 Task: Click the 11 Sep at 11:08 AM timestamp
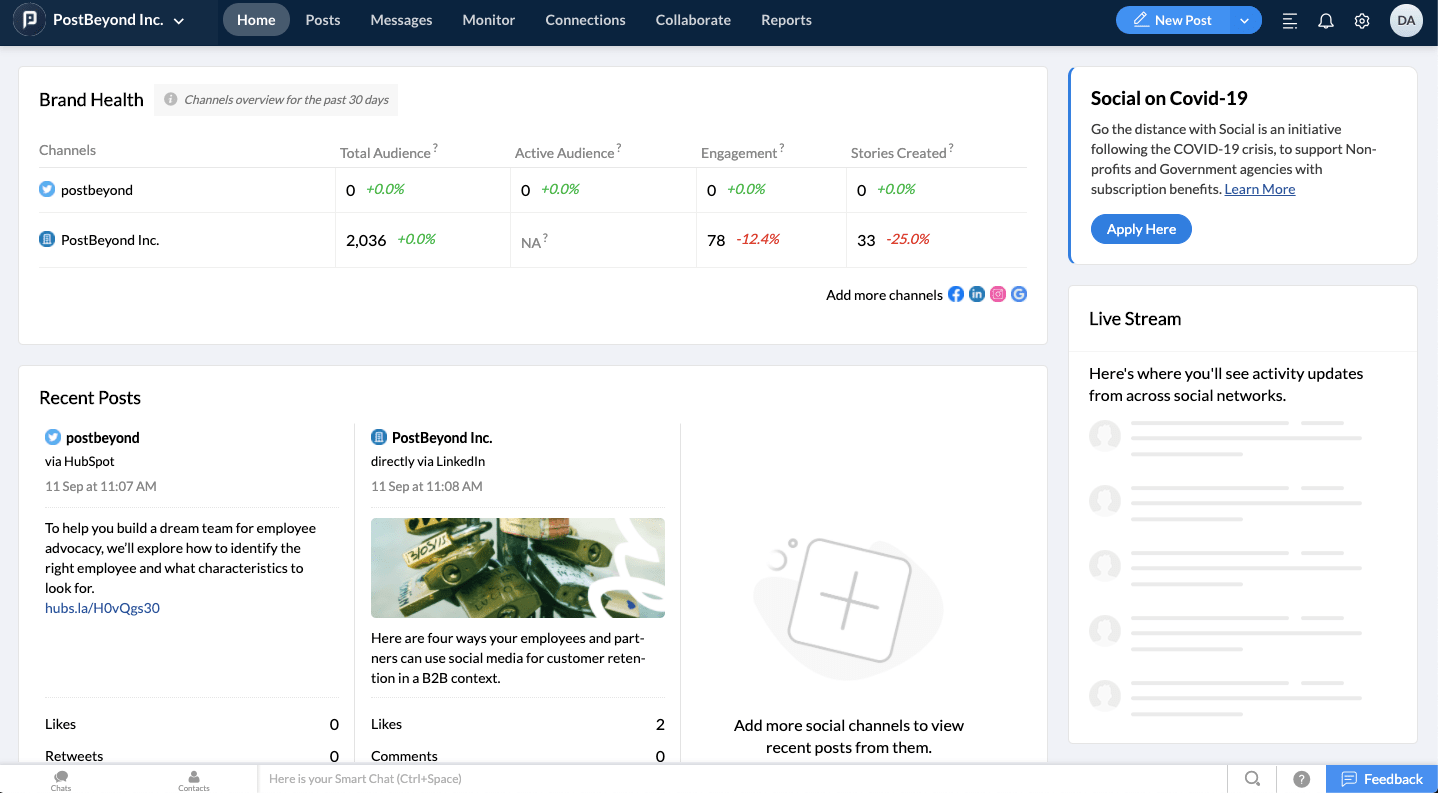pyautogui.click(x=427, y=486)
